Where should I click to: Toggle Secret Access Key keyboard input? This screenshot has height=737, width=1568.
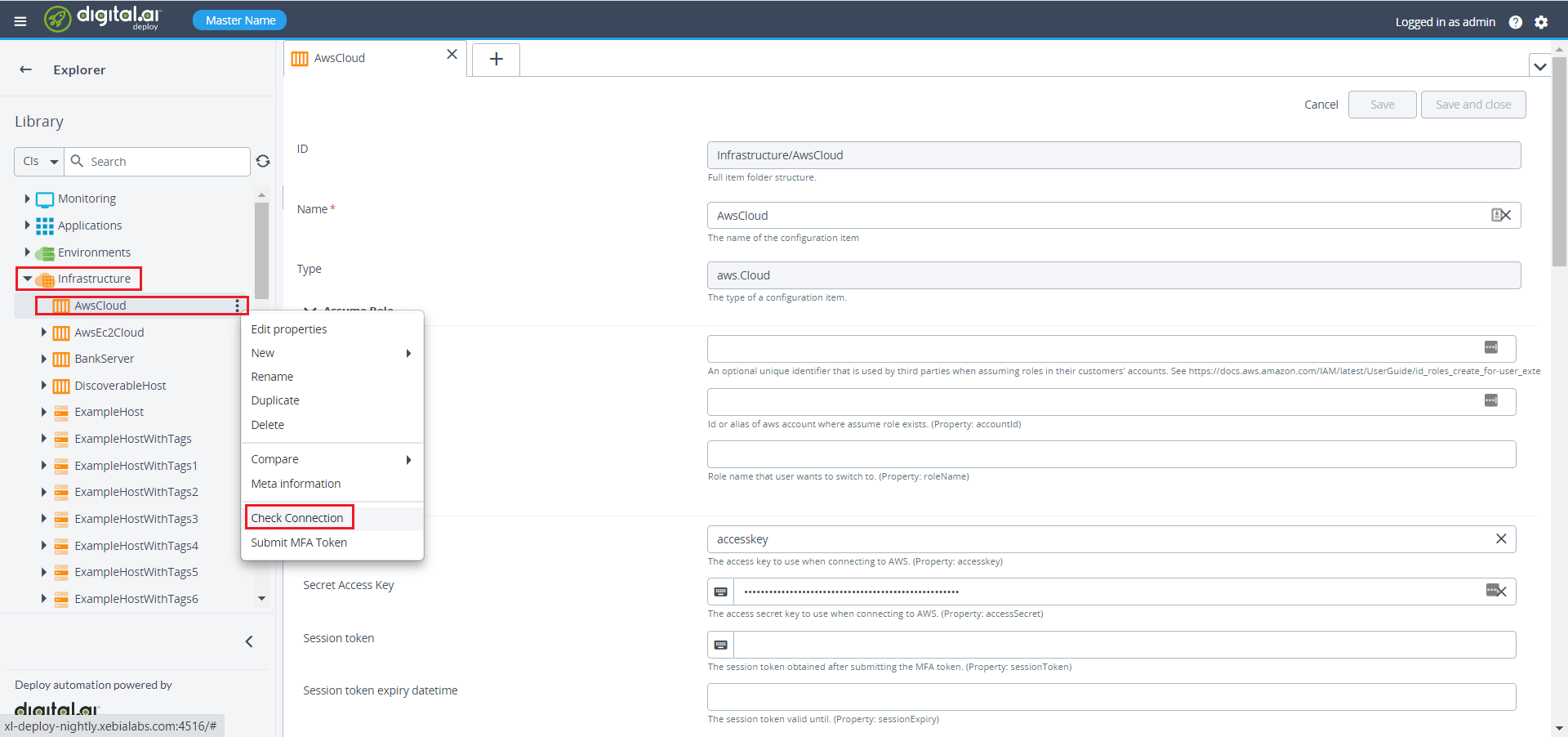pyautogui.click(x=719, y=591)
